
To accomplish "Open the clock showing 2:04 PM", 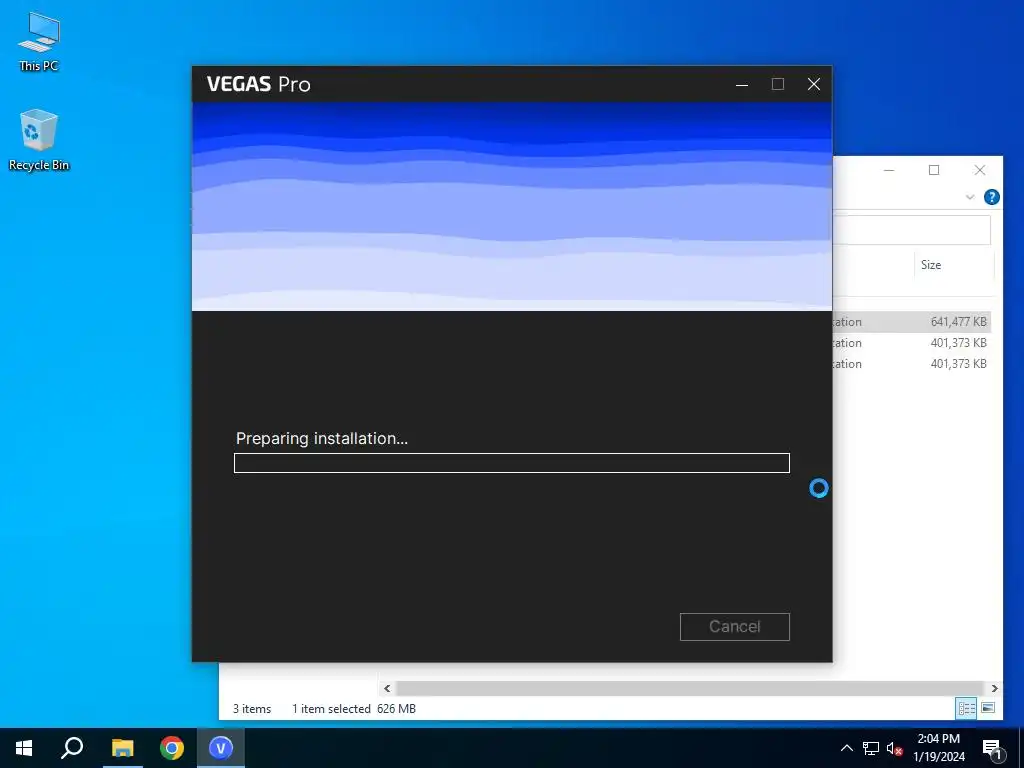I will (938, 739).
